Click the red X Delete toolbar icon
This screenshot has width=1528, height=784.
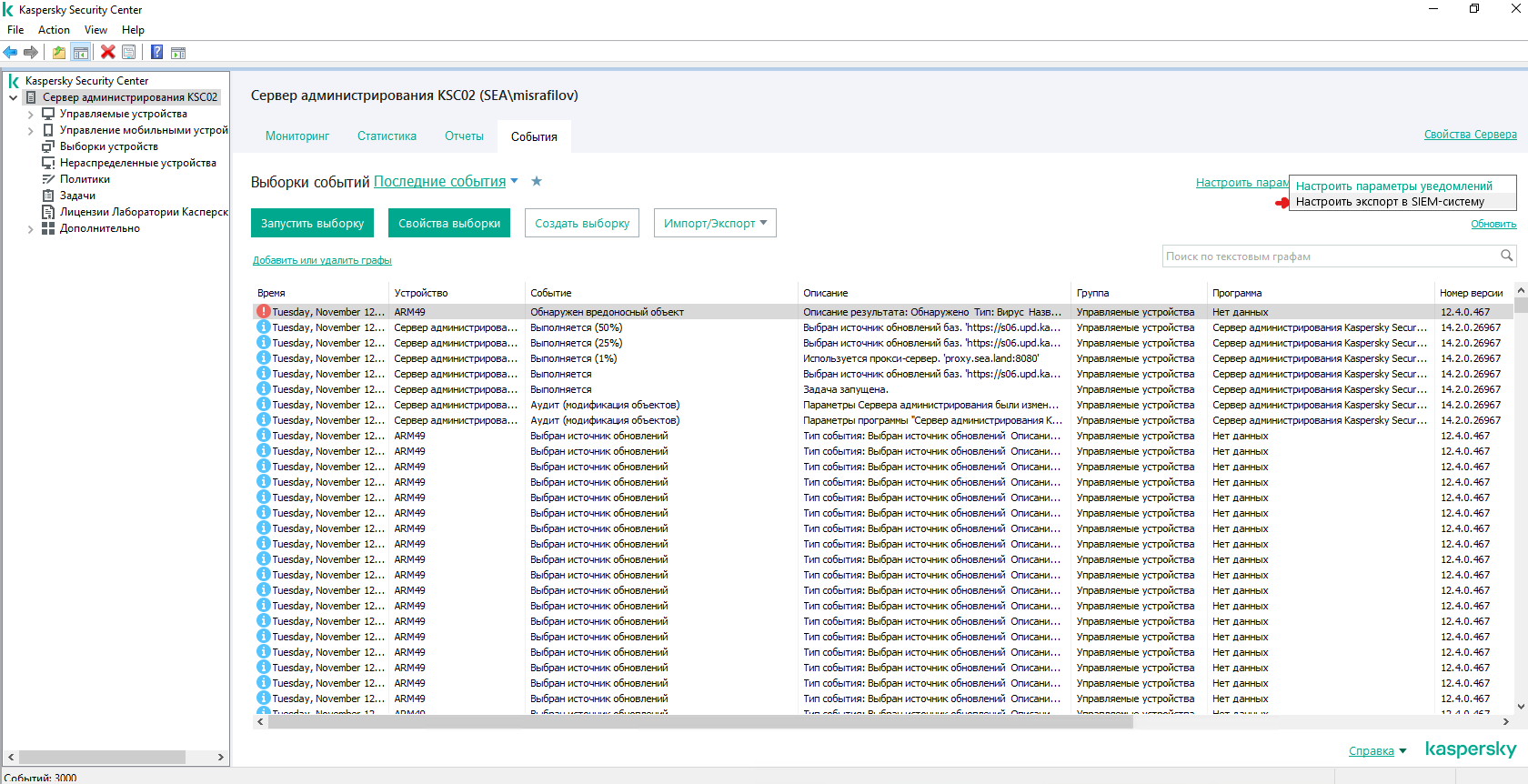(x=107, y=53)
